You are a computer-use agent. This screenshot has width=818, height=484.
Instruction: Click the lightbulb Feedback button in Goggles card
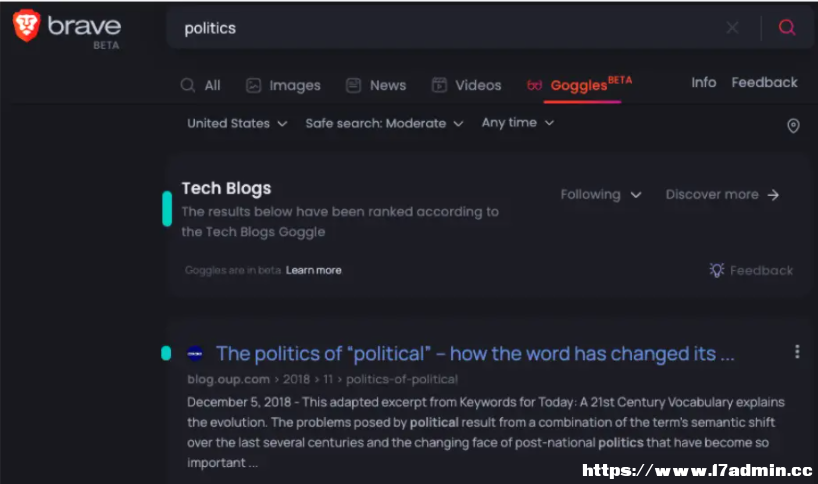pos(751,270)
